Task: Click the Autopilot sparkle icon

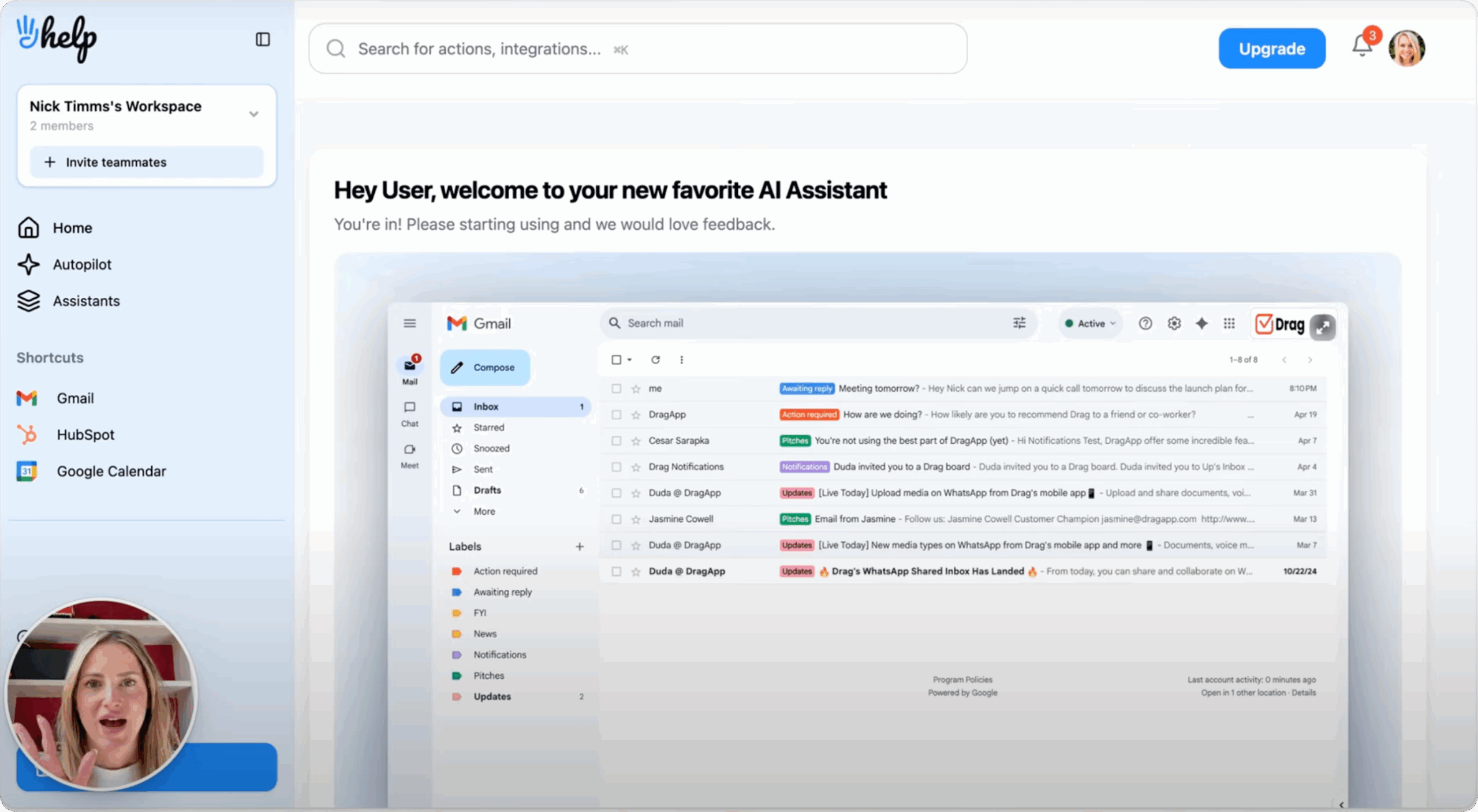Action: (28, 264)
